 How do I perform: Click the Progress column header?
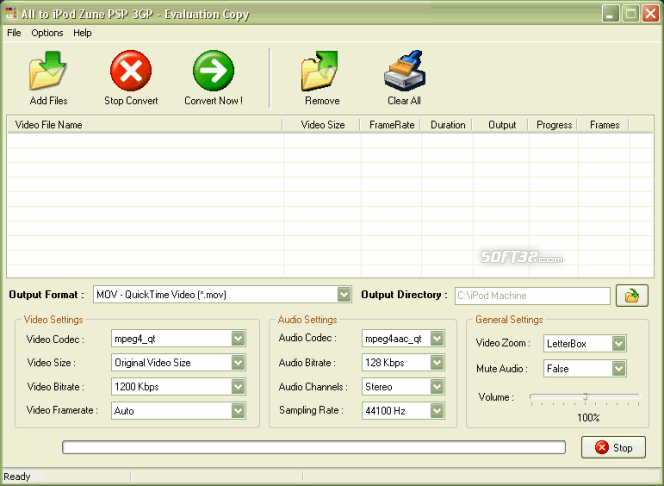point(553,125)
